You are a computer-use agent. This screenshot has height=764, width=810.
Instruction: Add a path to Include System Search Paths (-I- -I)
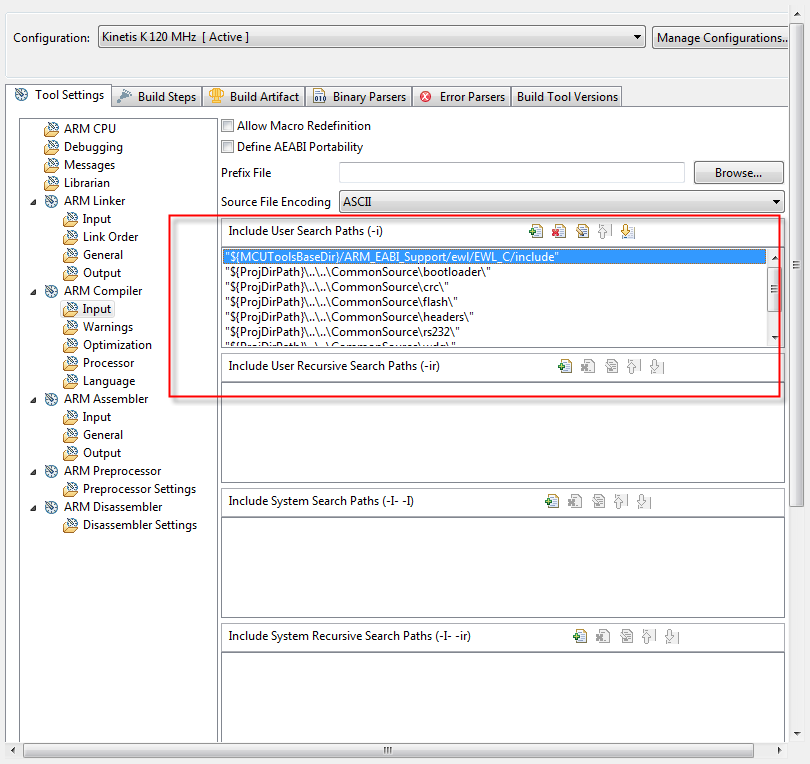552,501
